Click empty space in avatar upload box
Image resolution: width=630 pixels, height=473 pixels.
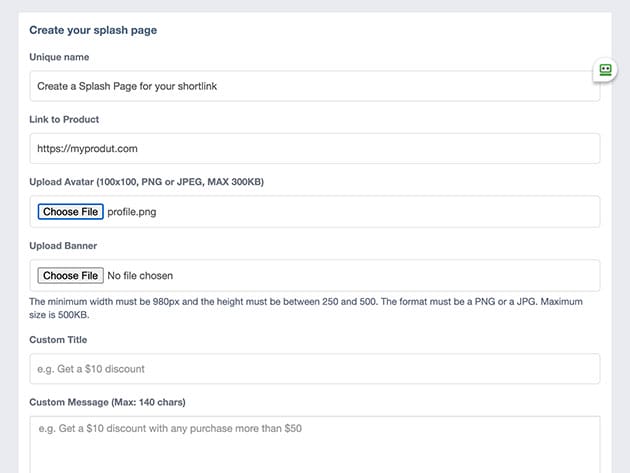click(400, 212)
